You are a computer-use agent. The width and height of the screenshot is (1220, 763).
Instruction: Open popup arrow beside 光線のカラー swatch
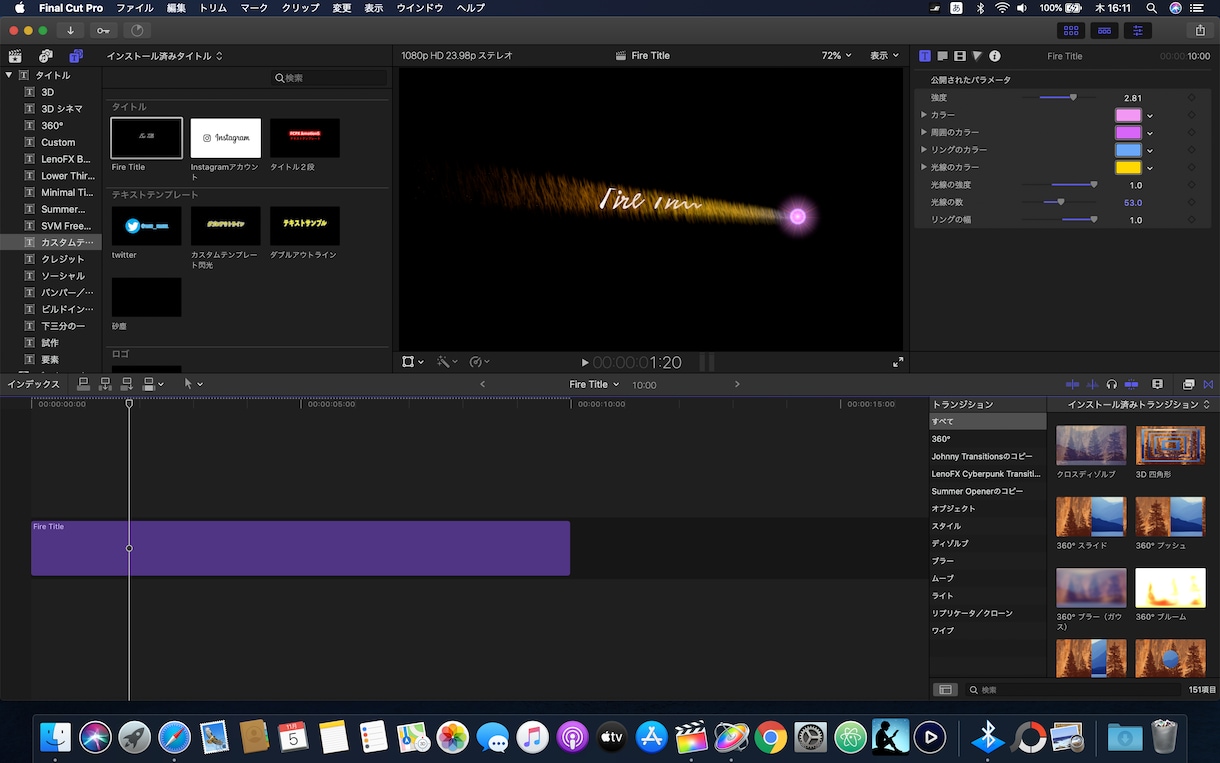(1150, 168)
